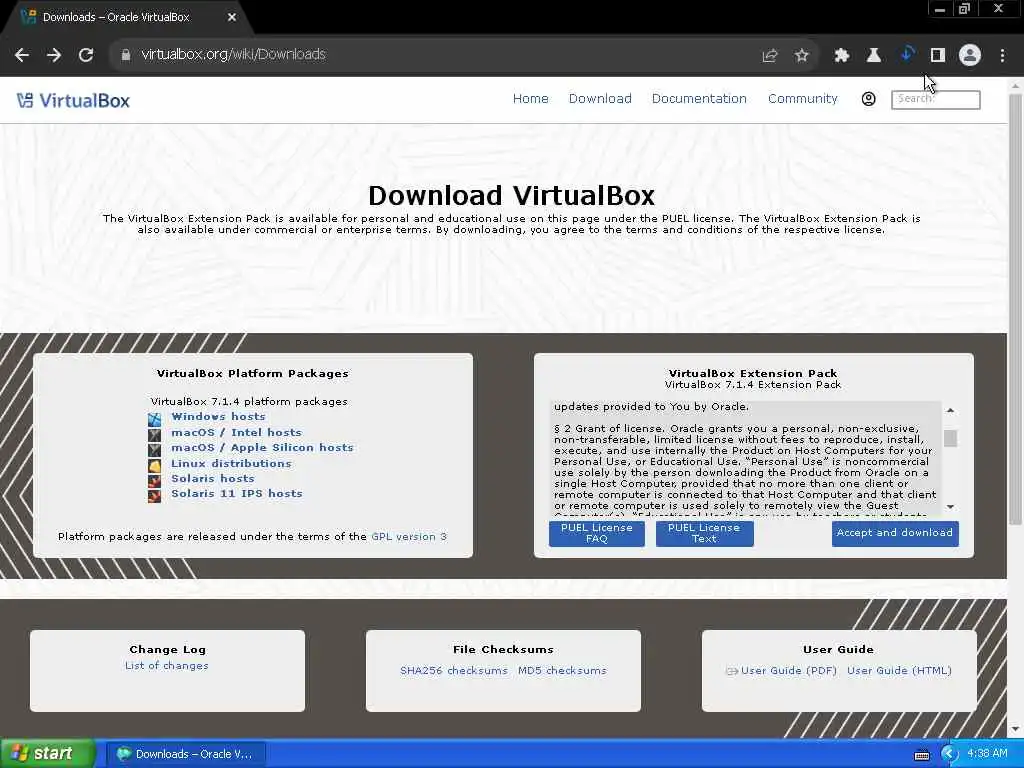
Task: Click the browser forward arrow
Action: 54,55
